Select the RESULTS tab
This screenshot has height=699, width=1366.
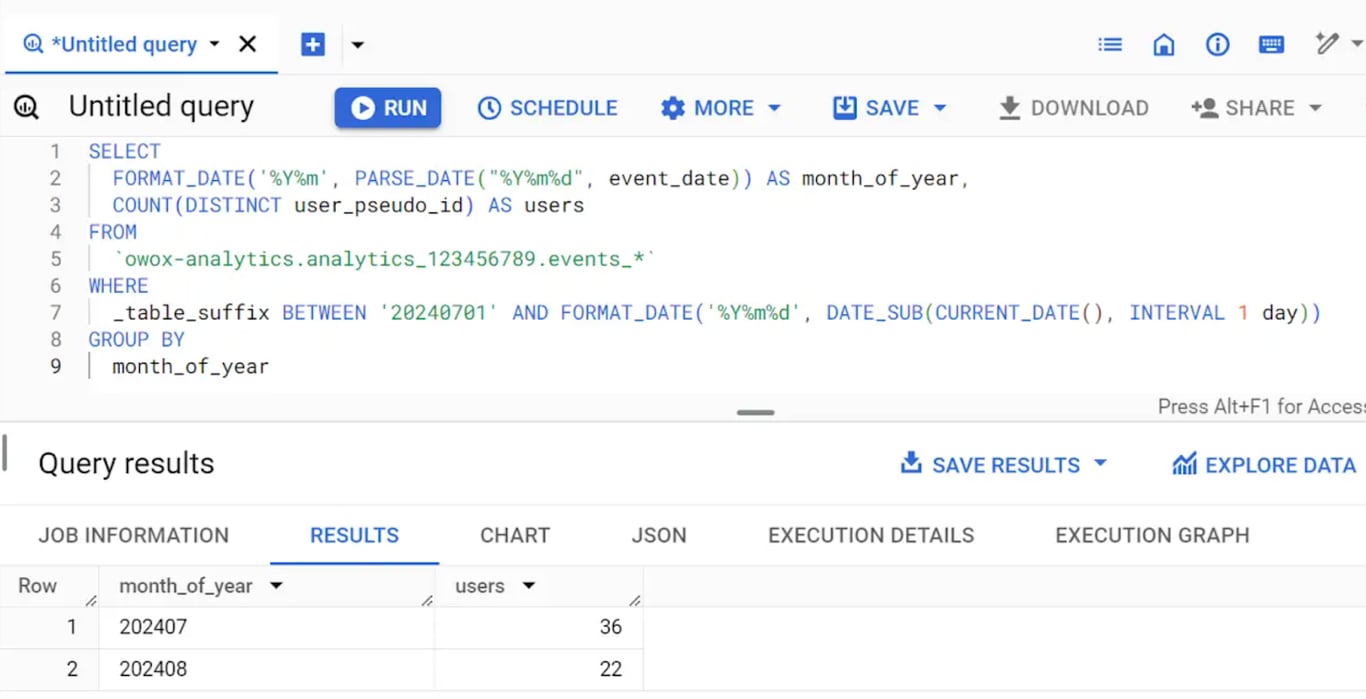pyautogui.click(x=354, y=535)
